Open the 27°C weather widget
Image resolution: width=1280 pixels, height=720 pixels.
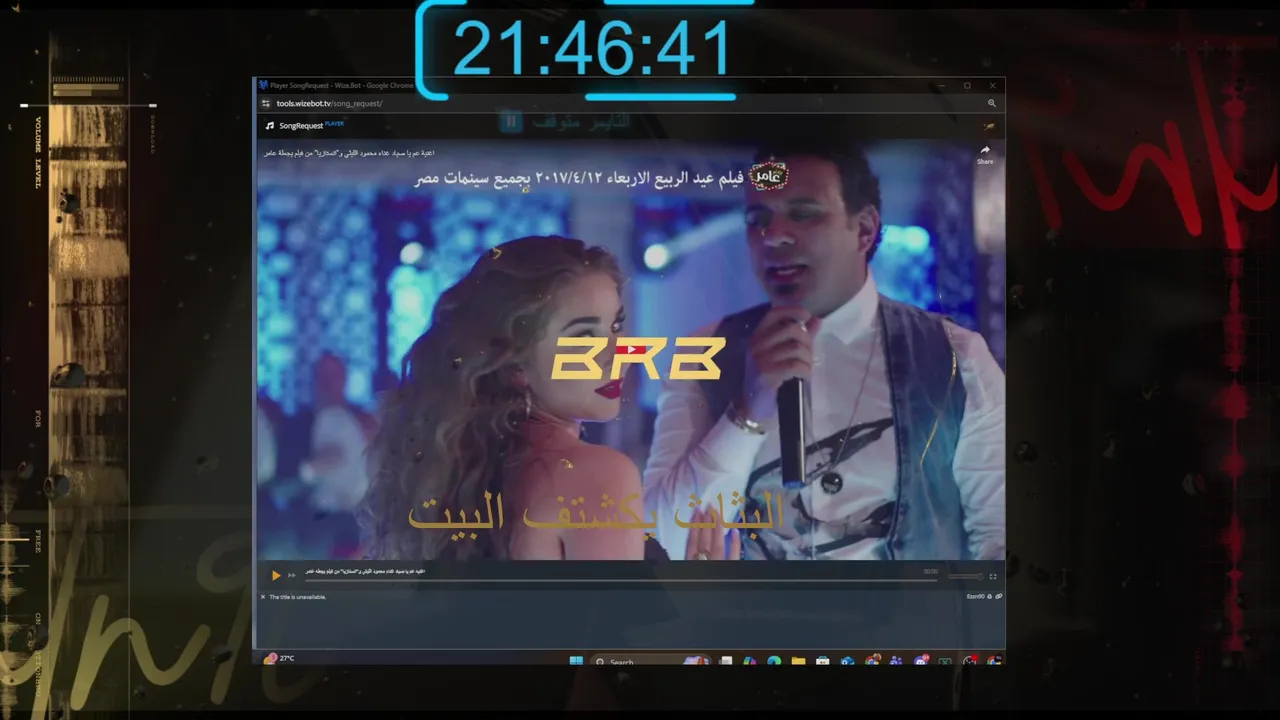tap(279, 659)
